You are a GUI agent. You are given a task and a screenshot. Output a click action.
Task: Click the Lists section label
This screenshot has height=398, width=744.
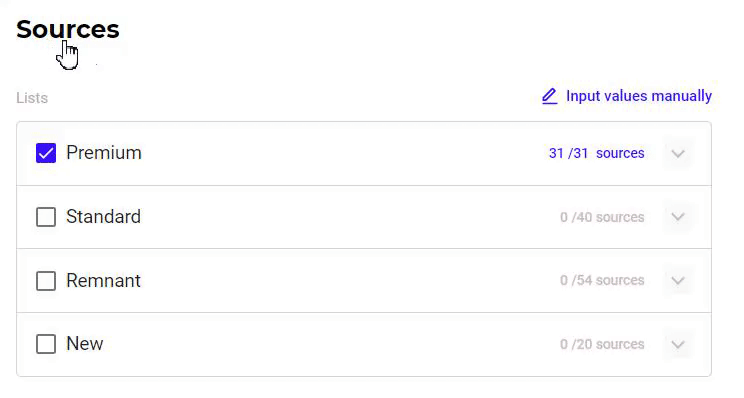pos(32,98)
